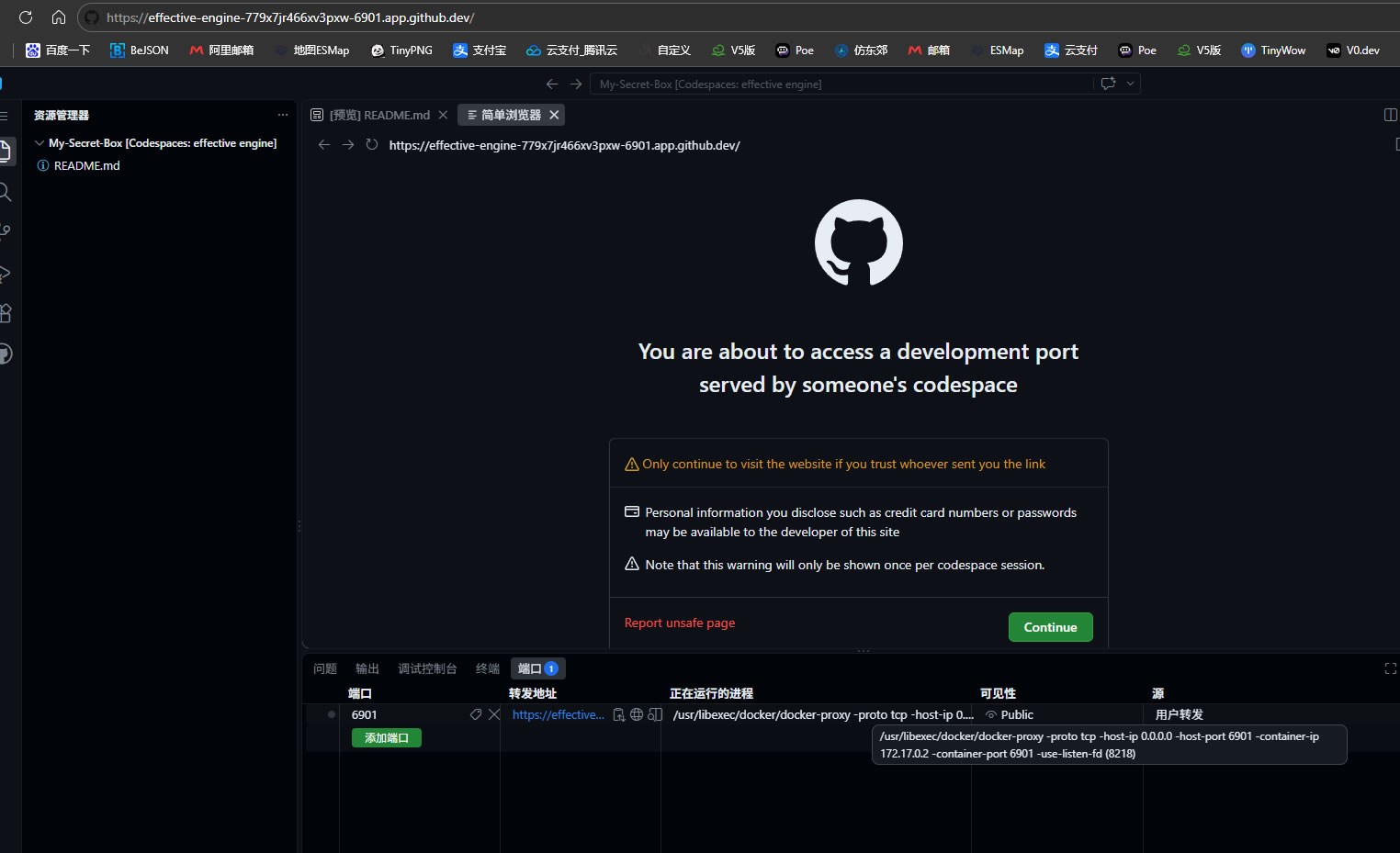Open V0.dev bookmark
The width and height of the screenshot is (1400, 853).
[1353, 51]
